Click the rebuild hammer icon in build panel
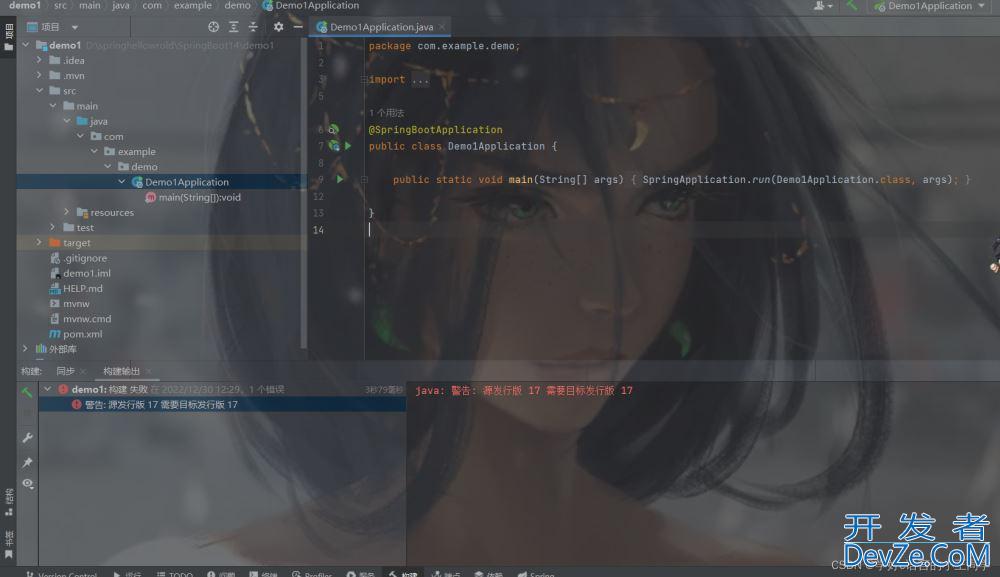 27,392
